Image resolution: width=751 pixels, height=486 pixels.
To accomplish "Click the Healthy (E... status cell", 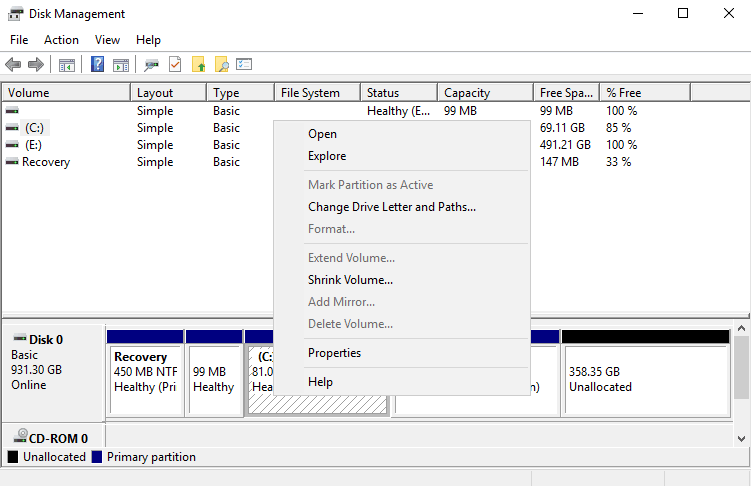I will 398,111.
